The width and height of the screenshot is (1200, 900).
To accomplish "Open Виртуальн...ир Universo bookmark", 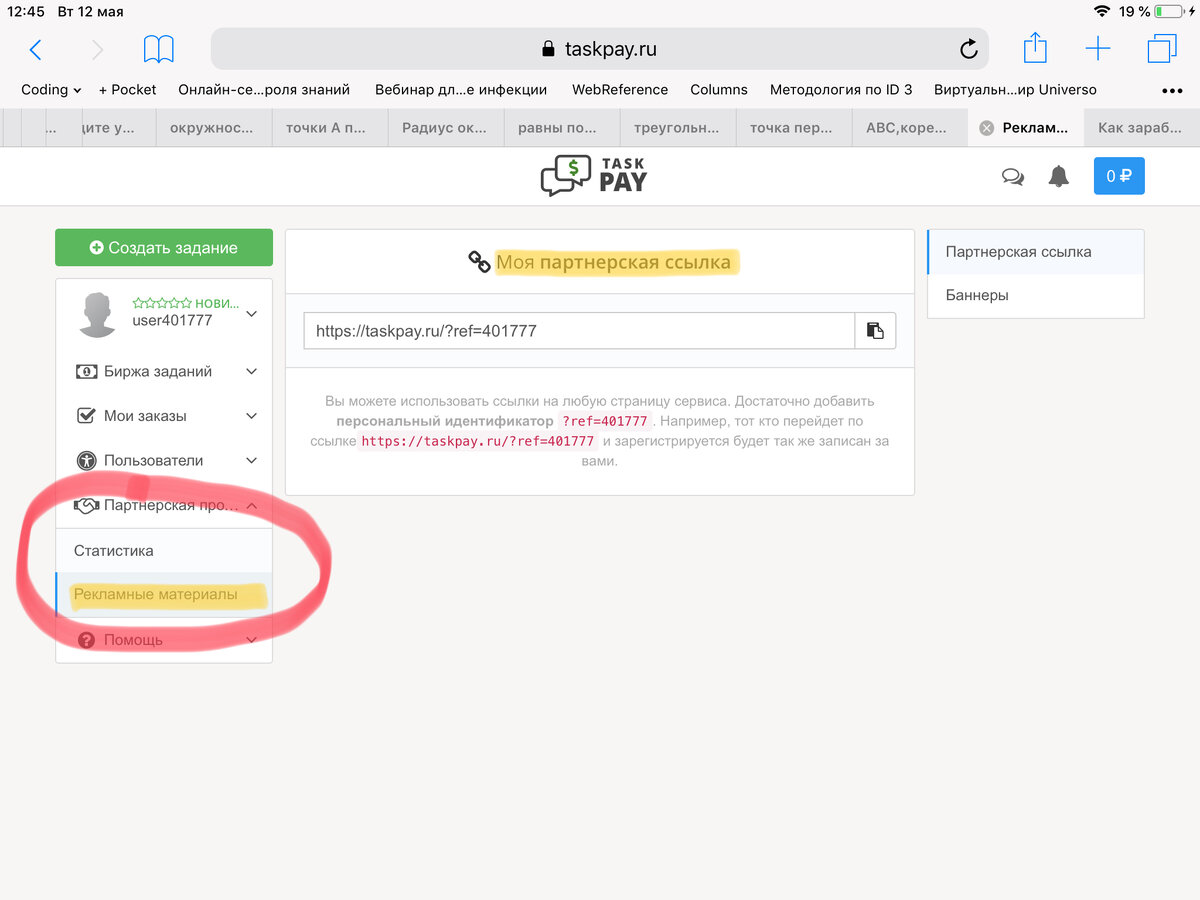I will click(x=1015, y=90).
